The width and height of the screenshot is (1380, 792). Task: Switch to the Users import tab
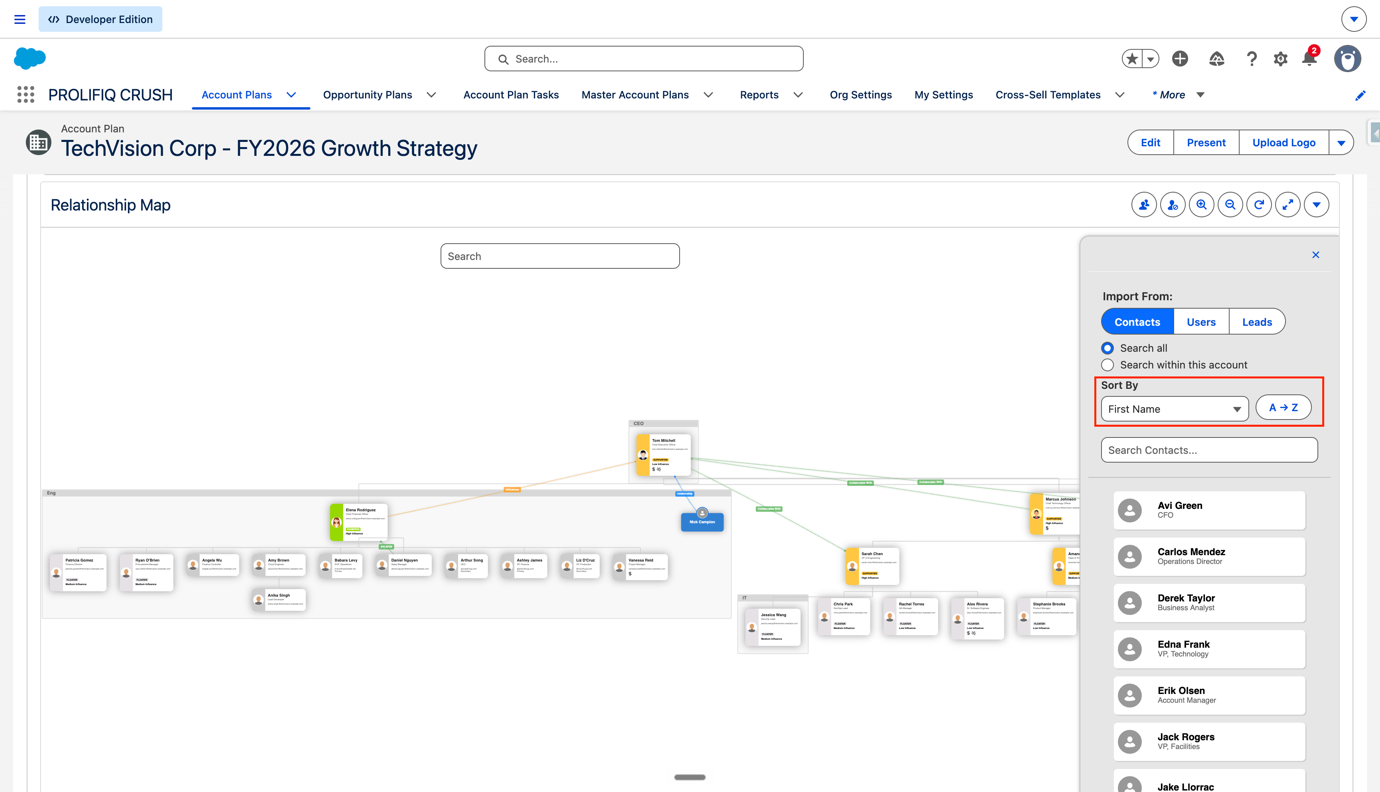[1201, 322]
